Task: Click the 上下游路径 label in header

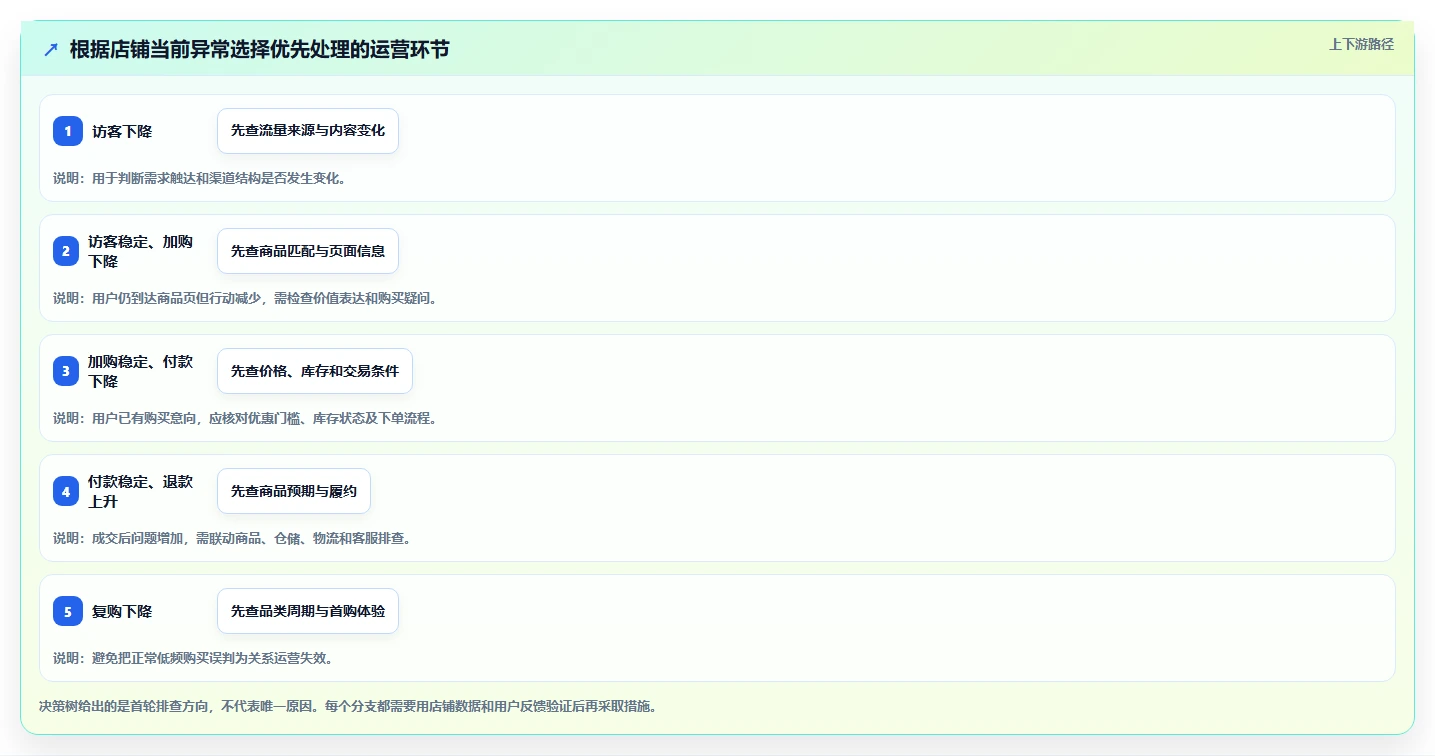Action: point(1361,44)
